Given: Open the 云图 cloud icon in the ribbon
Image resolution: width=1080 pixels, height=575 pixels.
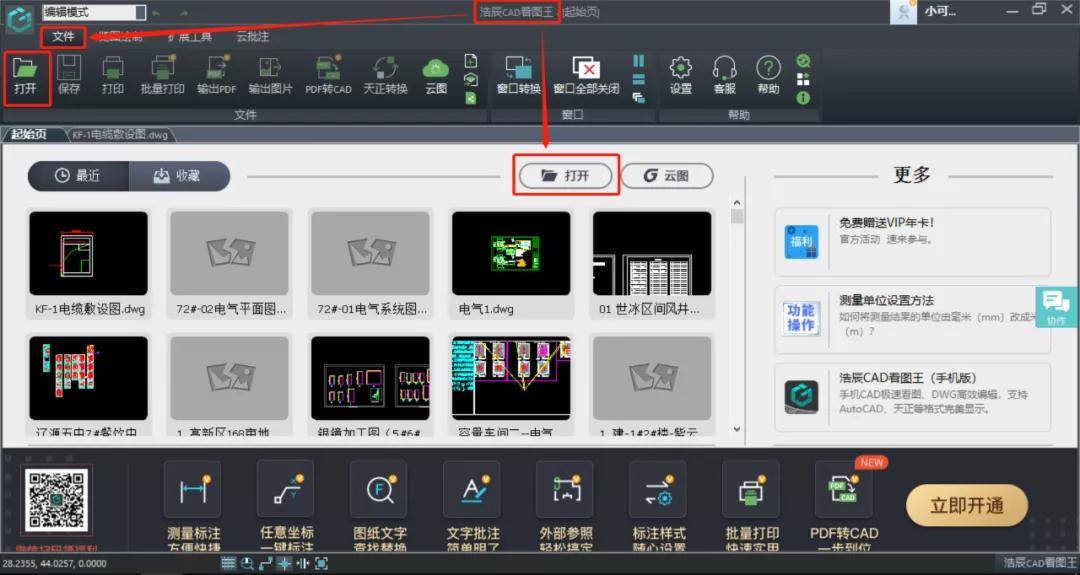Looking at the screenshot, I should pos(435,75).
